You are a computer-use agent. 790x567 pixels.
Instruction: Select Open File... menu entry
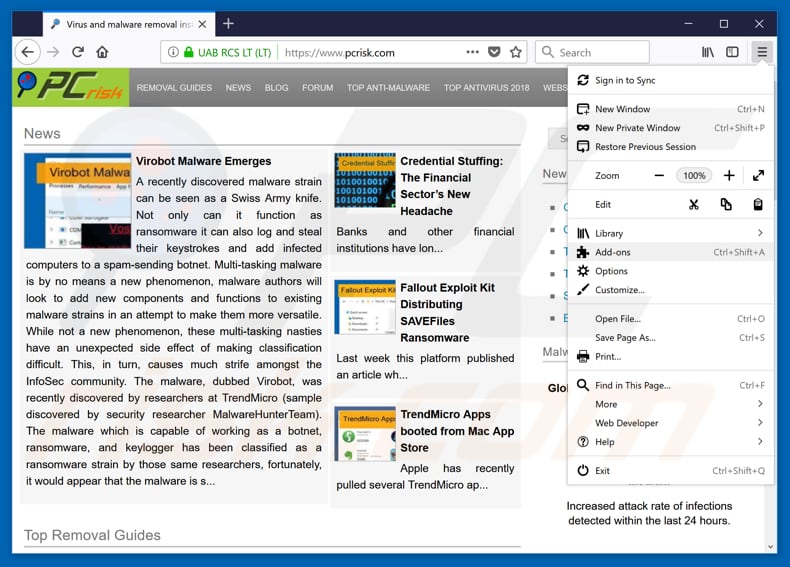coord(670,319)
